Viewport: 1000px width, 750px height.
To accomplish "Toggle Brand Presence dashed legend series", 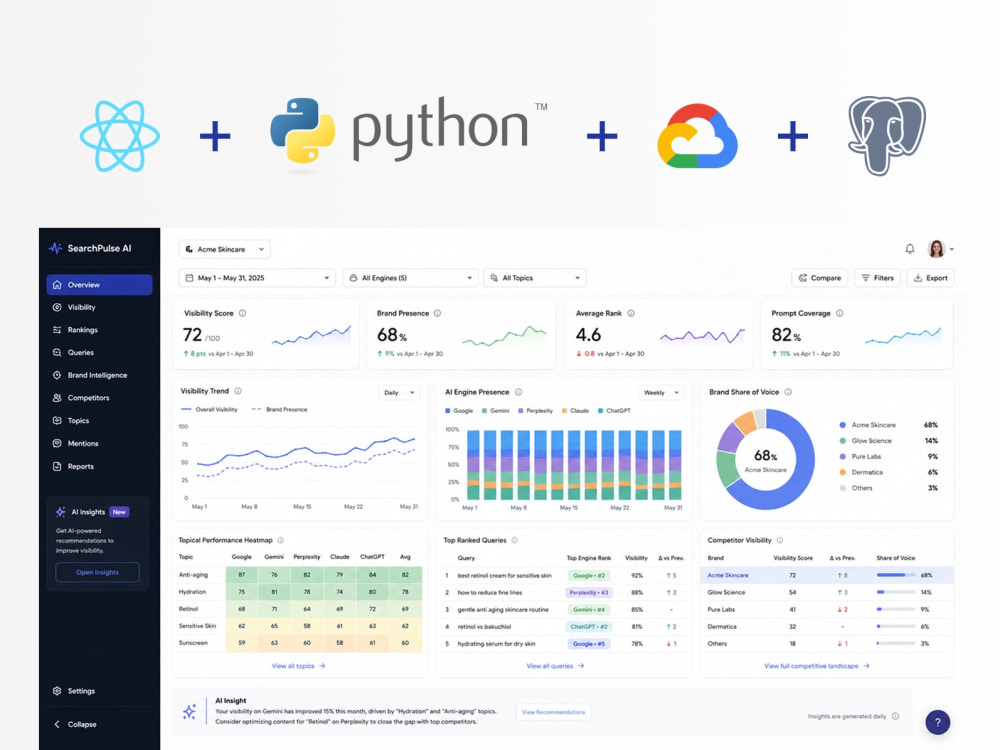I will [279, 409].
